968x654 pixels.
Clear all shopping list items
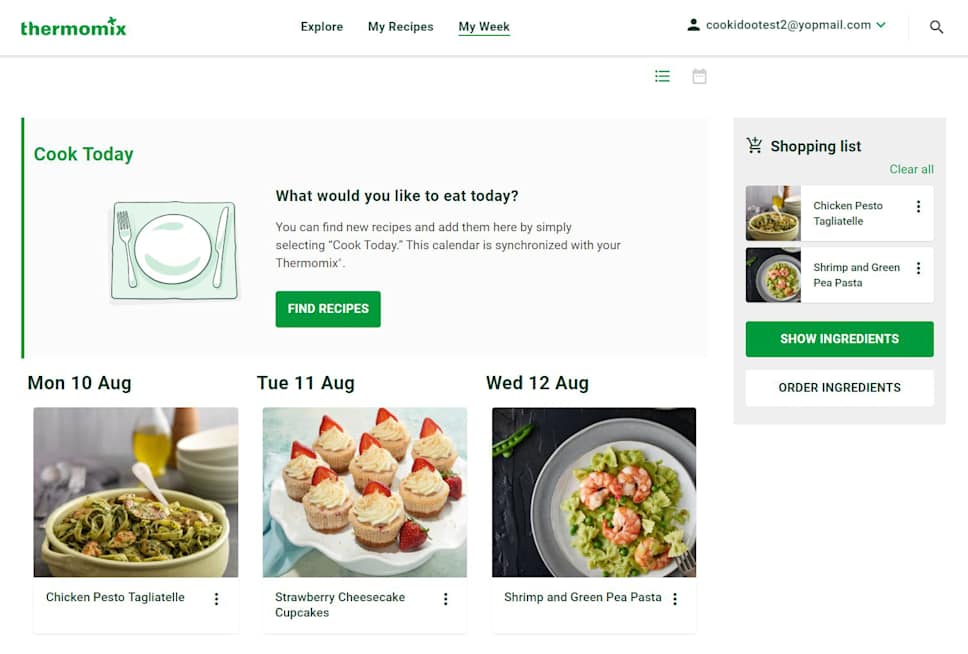[x=911, y=169]
